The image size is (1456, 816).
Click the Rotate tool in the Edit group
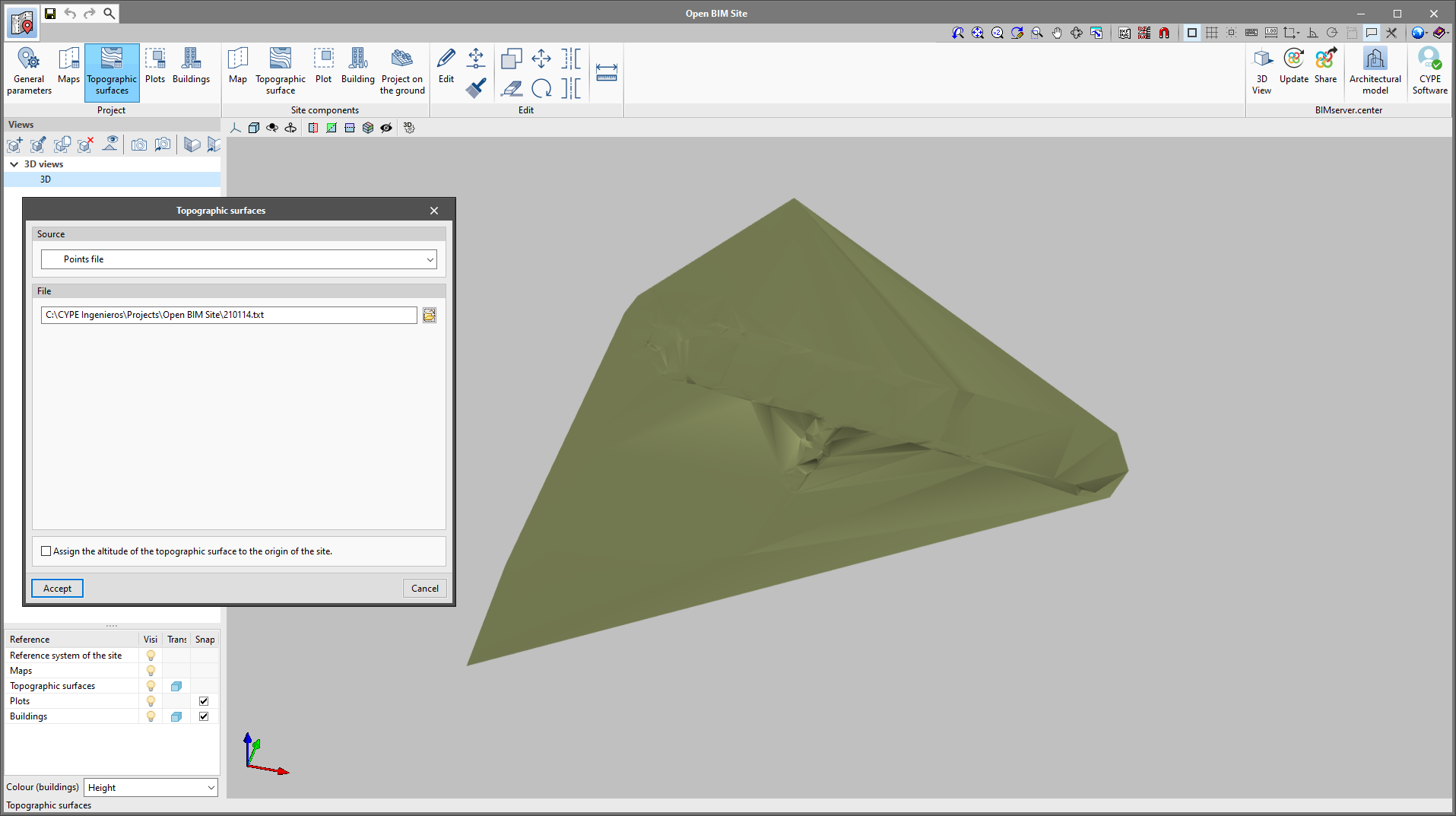point(541,88)
